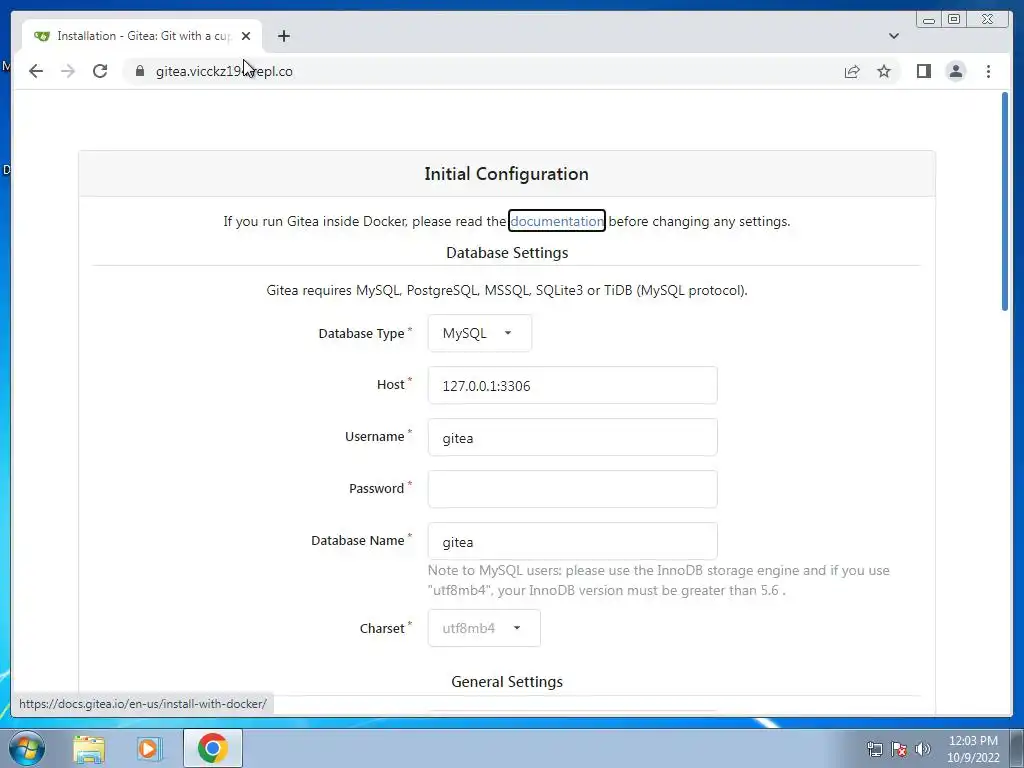Open a new tab with the plus button
Viewport: 1024px width, 768px height.
click(x=283, y=36)
